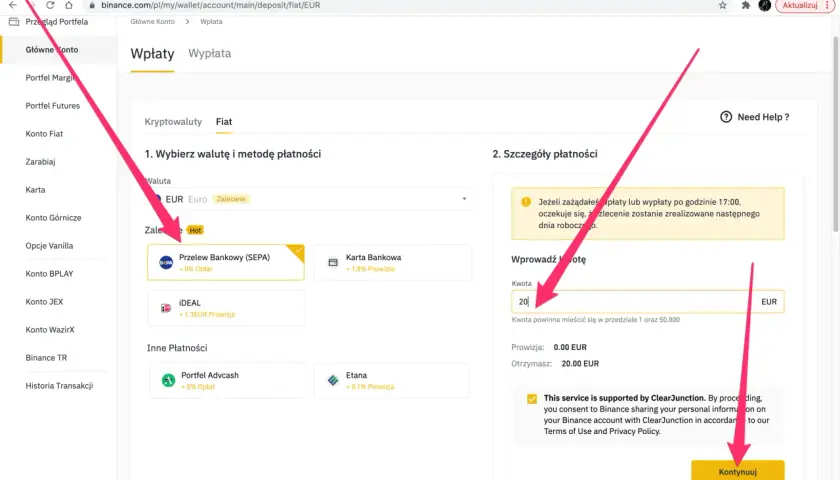
Task: Reload the page with the browser refresh icon
Action: tap(50, 5)
